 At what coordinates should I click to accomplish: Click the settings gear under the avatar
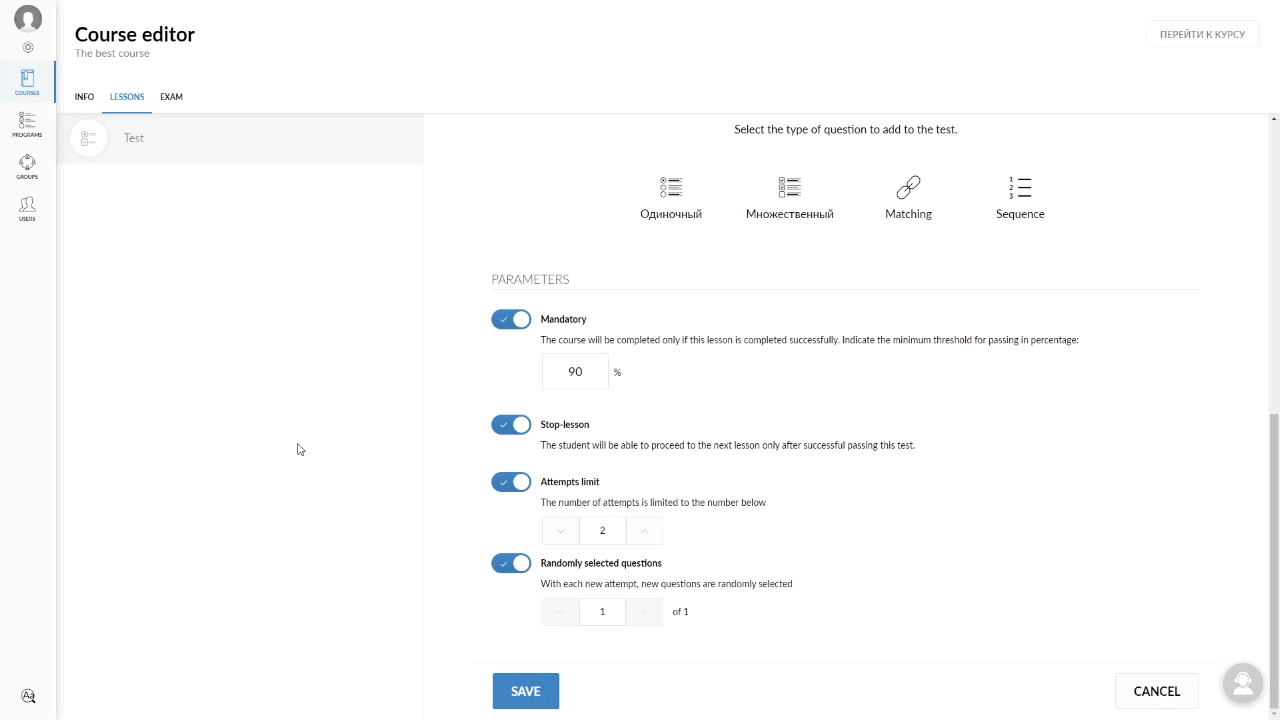[28, 47]
